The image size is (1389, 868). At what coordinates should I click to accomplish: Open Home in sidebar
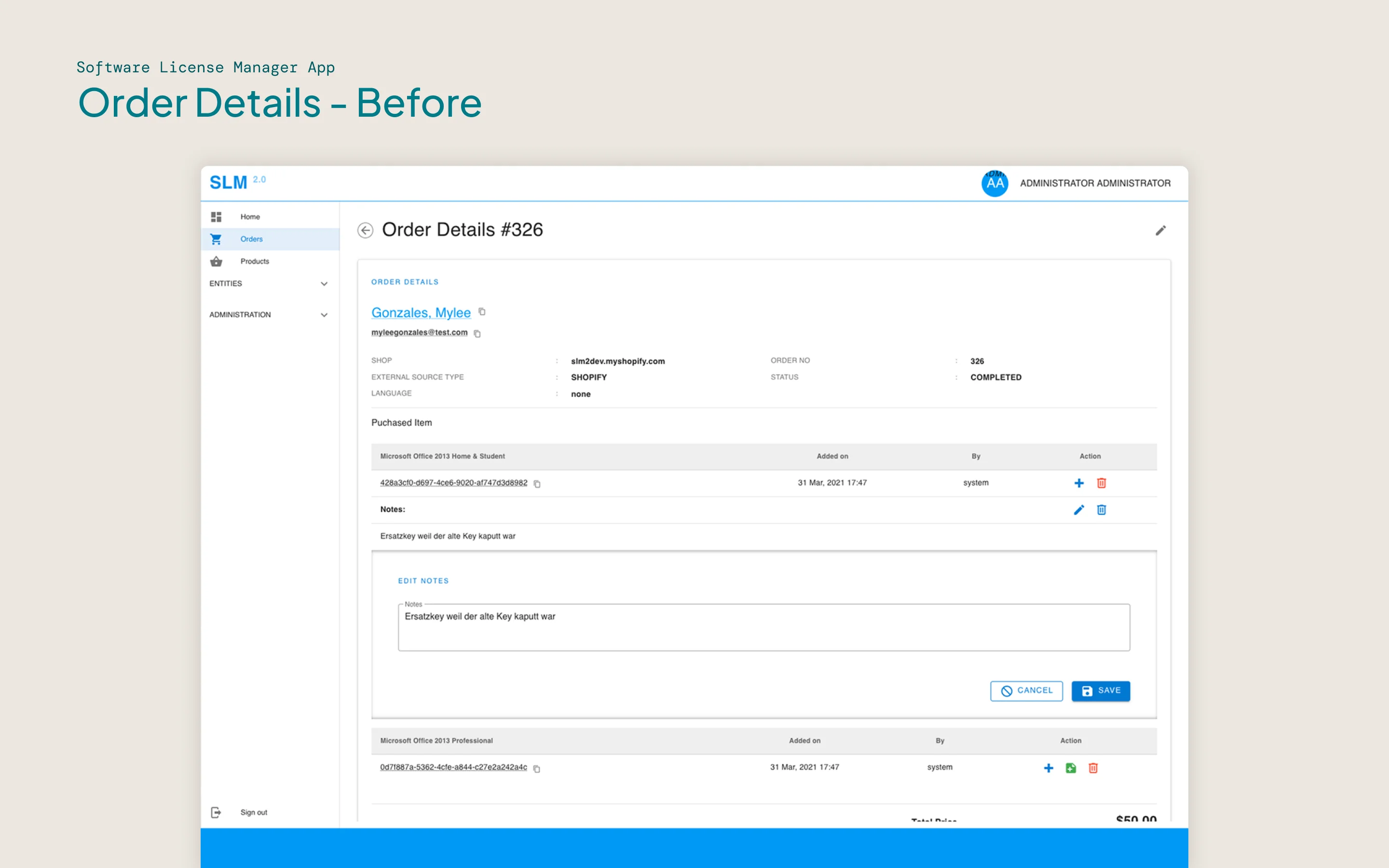point(270,217)
